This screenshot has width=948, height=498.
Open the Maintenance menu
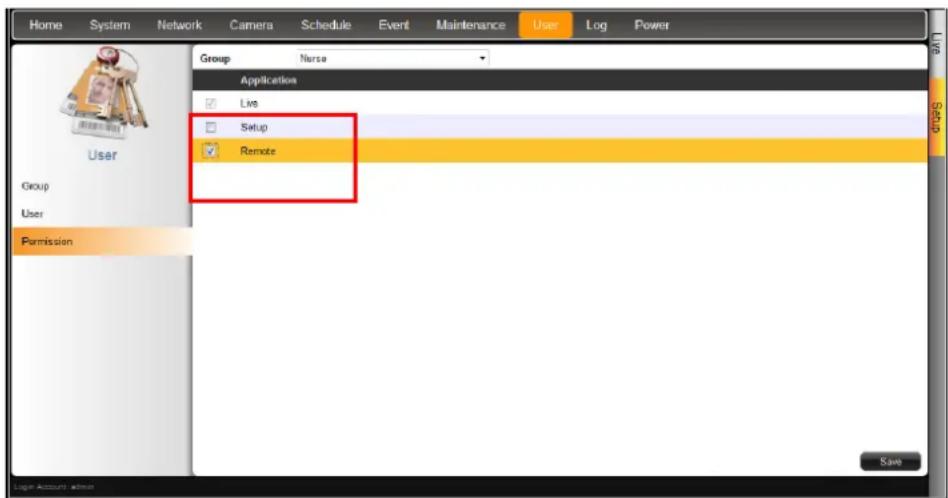[x=470, y=25]
